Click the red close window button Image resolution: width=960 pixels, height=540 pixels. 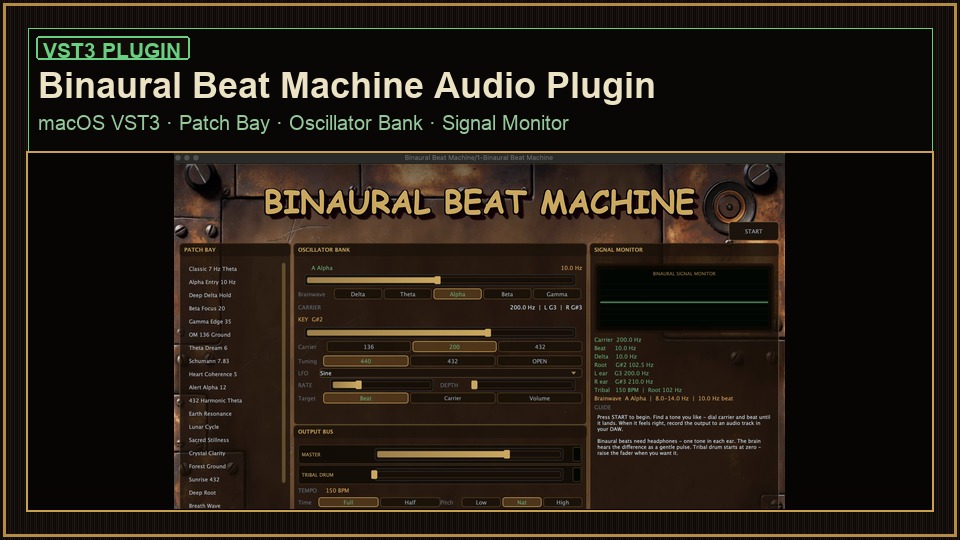pos(178,158)
